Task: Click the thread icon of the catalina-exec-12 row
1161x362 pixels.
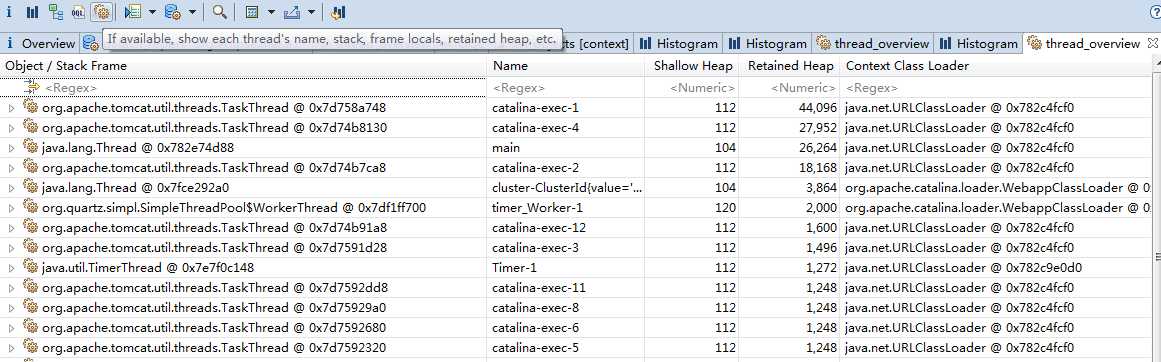Action: pos(30,227)
